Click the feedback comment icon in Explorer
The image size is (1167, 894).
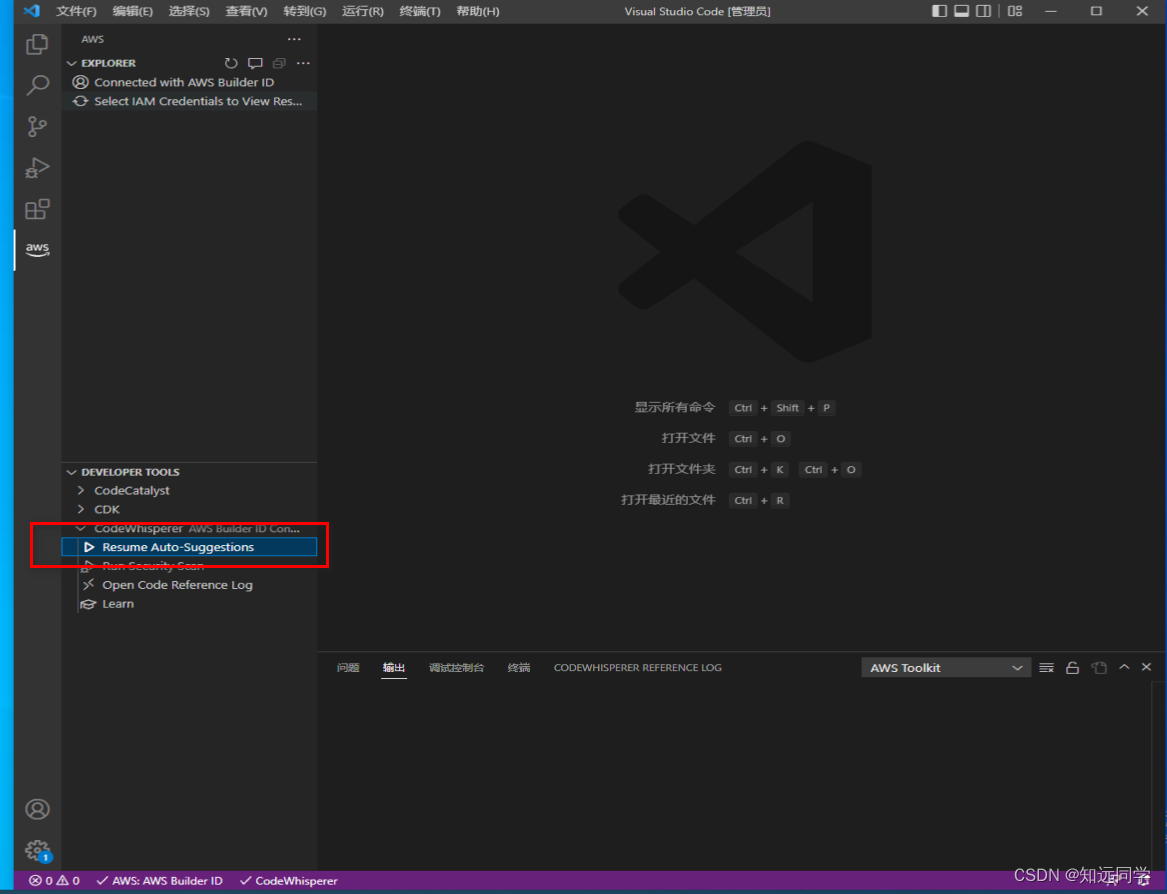(255, 63)
